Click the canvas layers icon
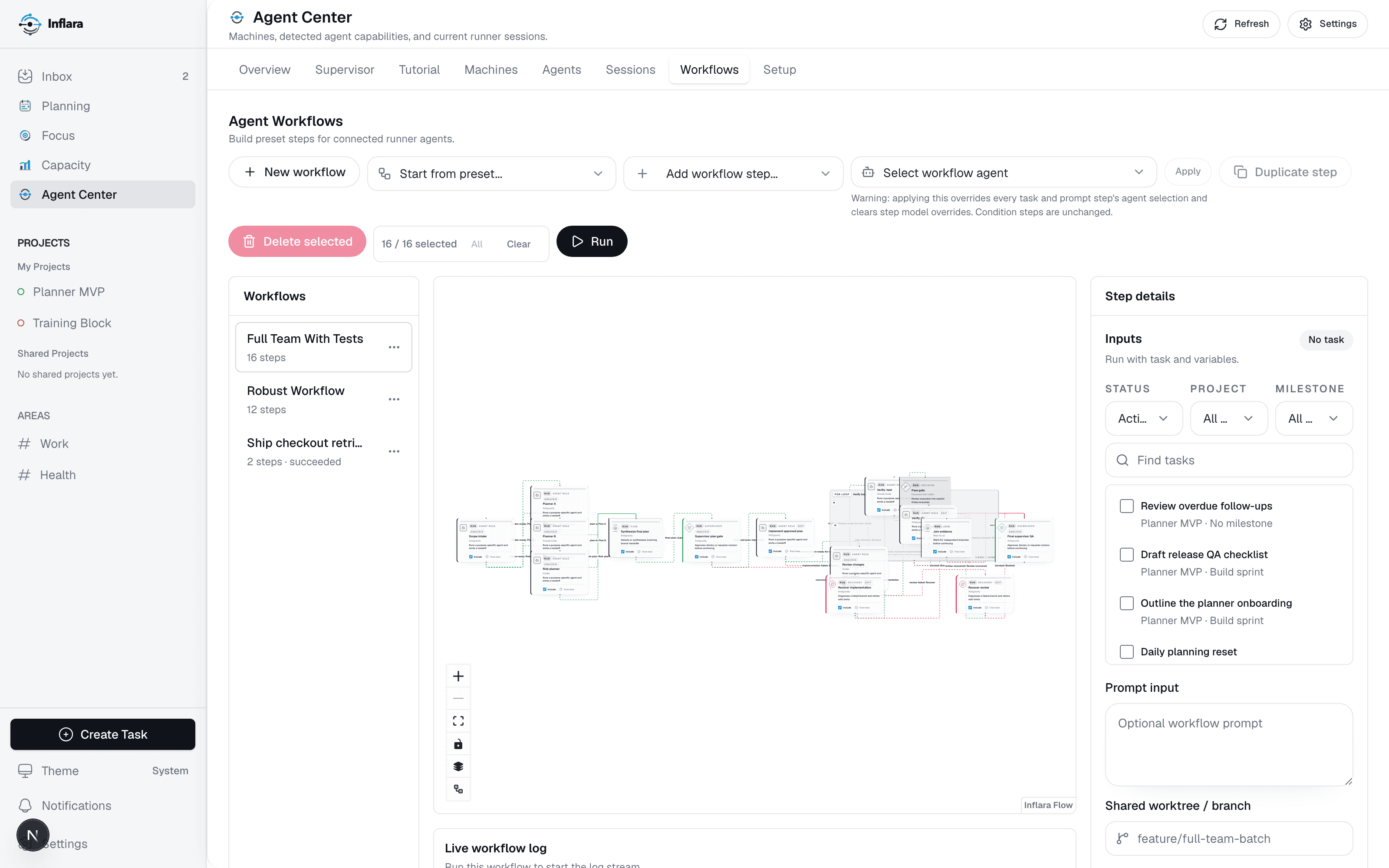Image resolution: width=1389 pixels, height=868 pixels. pyautogui.click(x=458, y=766)
